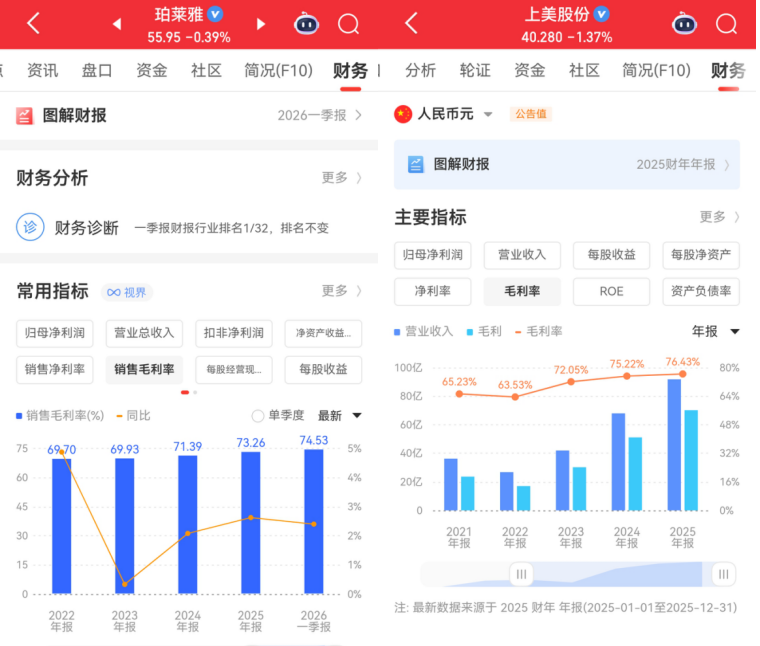Screen dimensions: 760x646
Task: Tap the 2023 年报 bar labeled 69.93
Action: click(x=125, y=526)
